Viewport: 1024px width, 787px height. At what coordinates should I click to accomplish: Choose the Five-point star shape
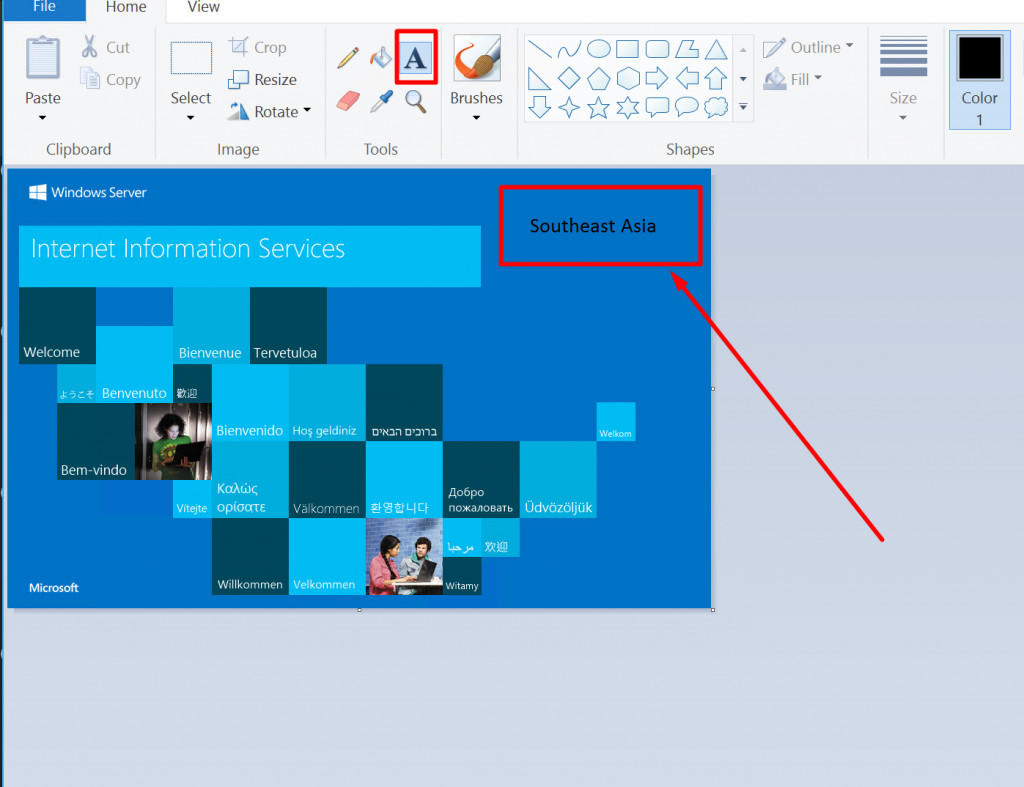(598, 107)
